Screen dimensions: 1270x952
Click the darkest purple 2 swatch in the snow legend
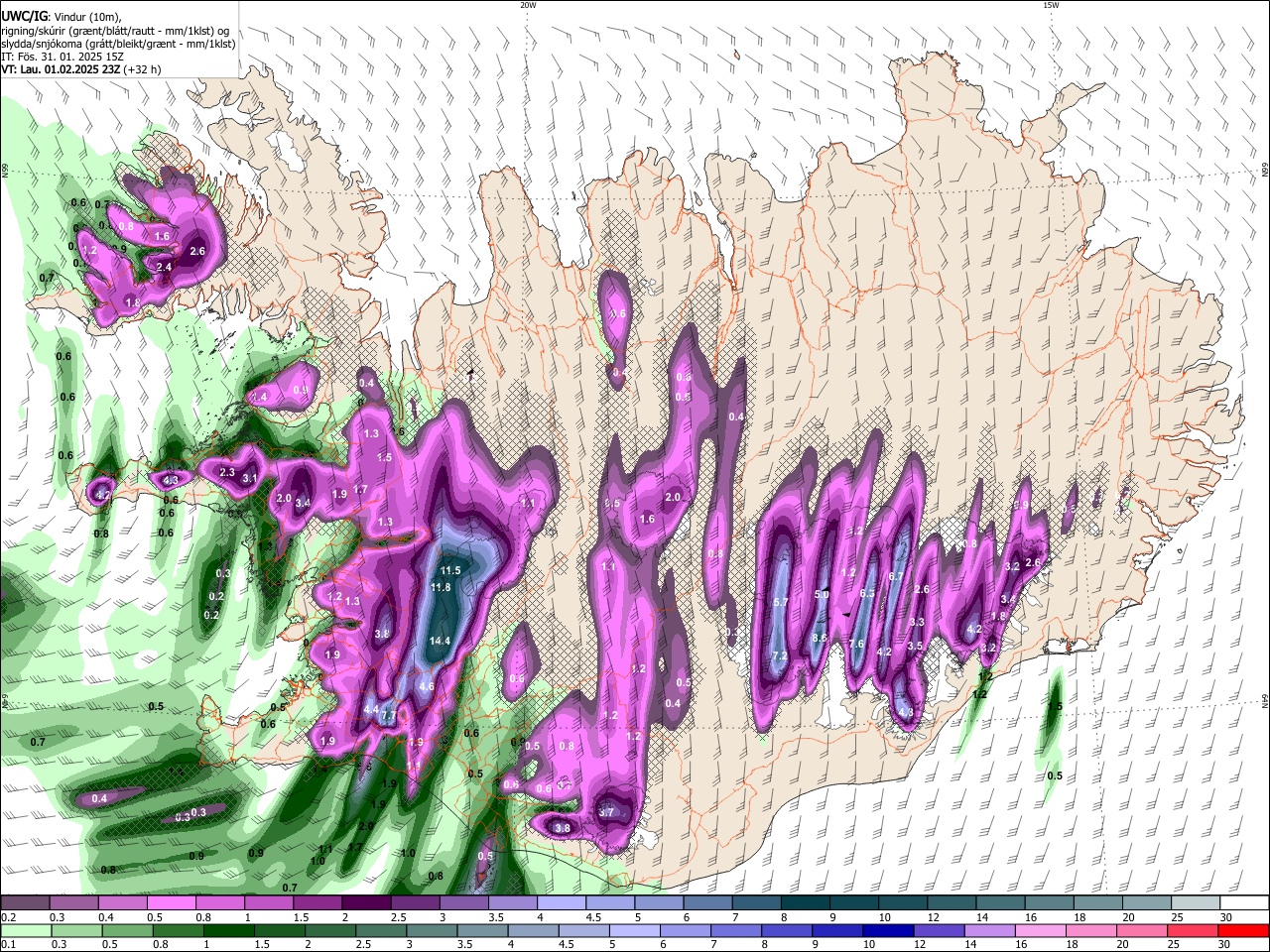[366, 903]
